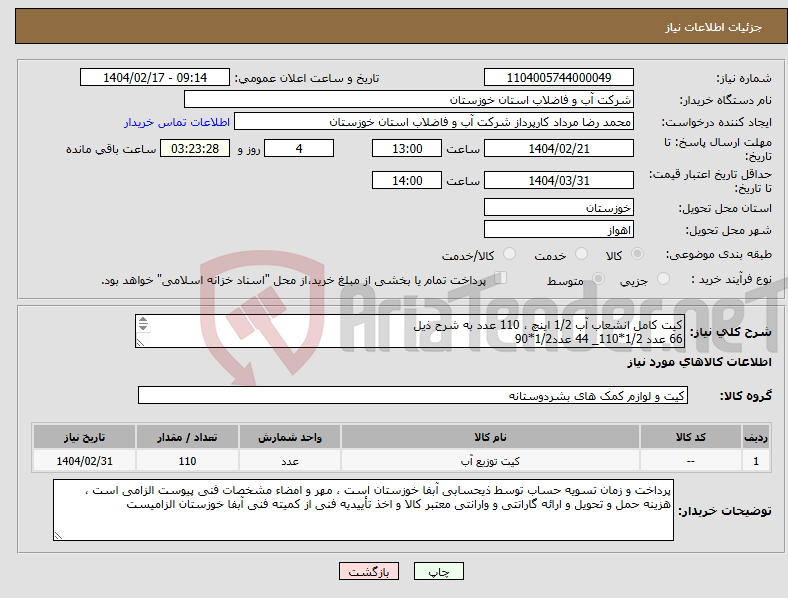Image resolution: width=788 pixels, height=598 pixels.
Task: Click the گروه کالا field کیت و لوازم
Action: tap(413, 395)
